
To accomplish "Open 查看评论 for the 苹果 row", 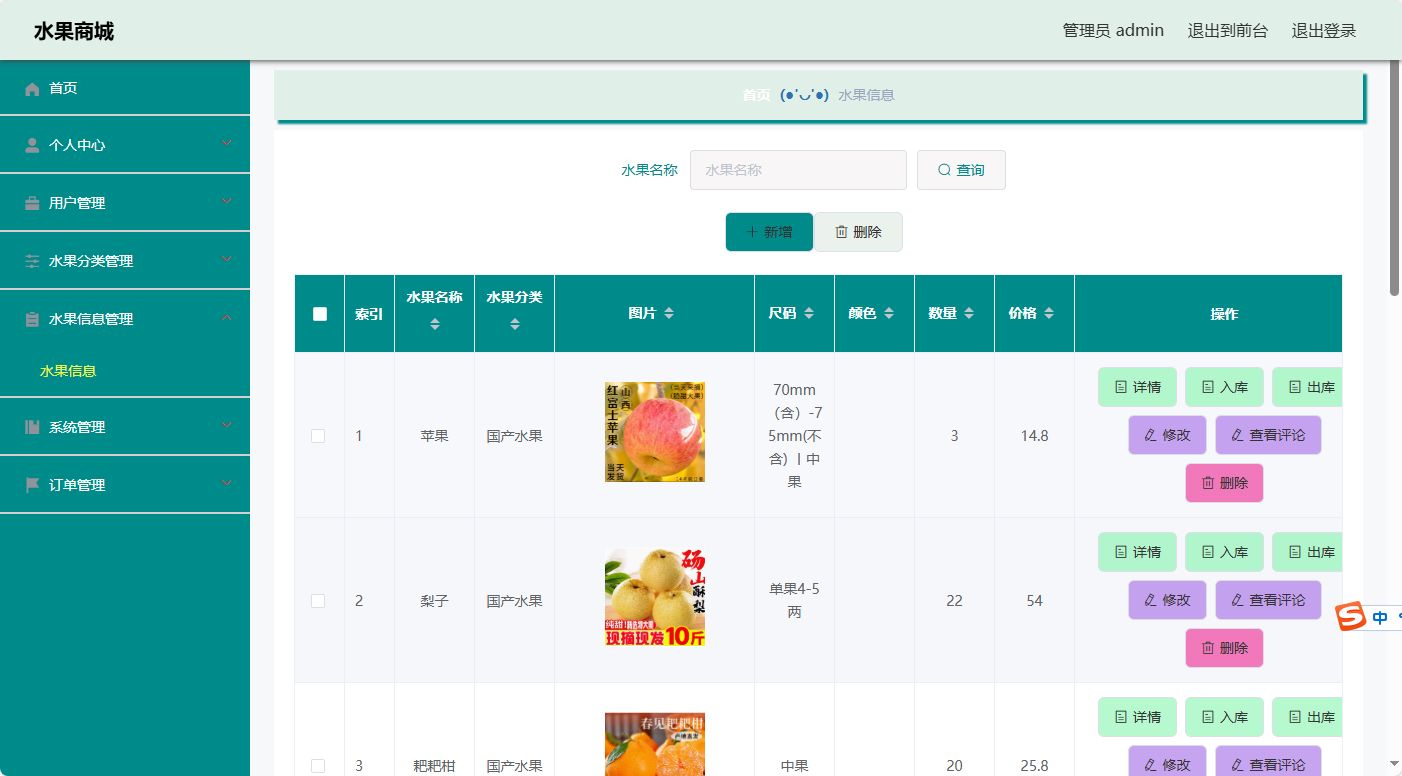I will [1268, 435].
